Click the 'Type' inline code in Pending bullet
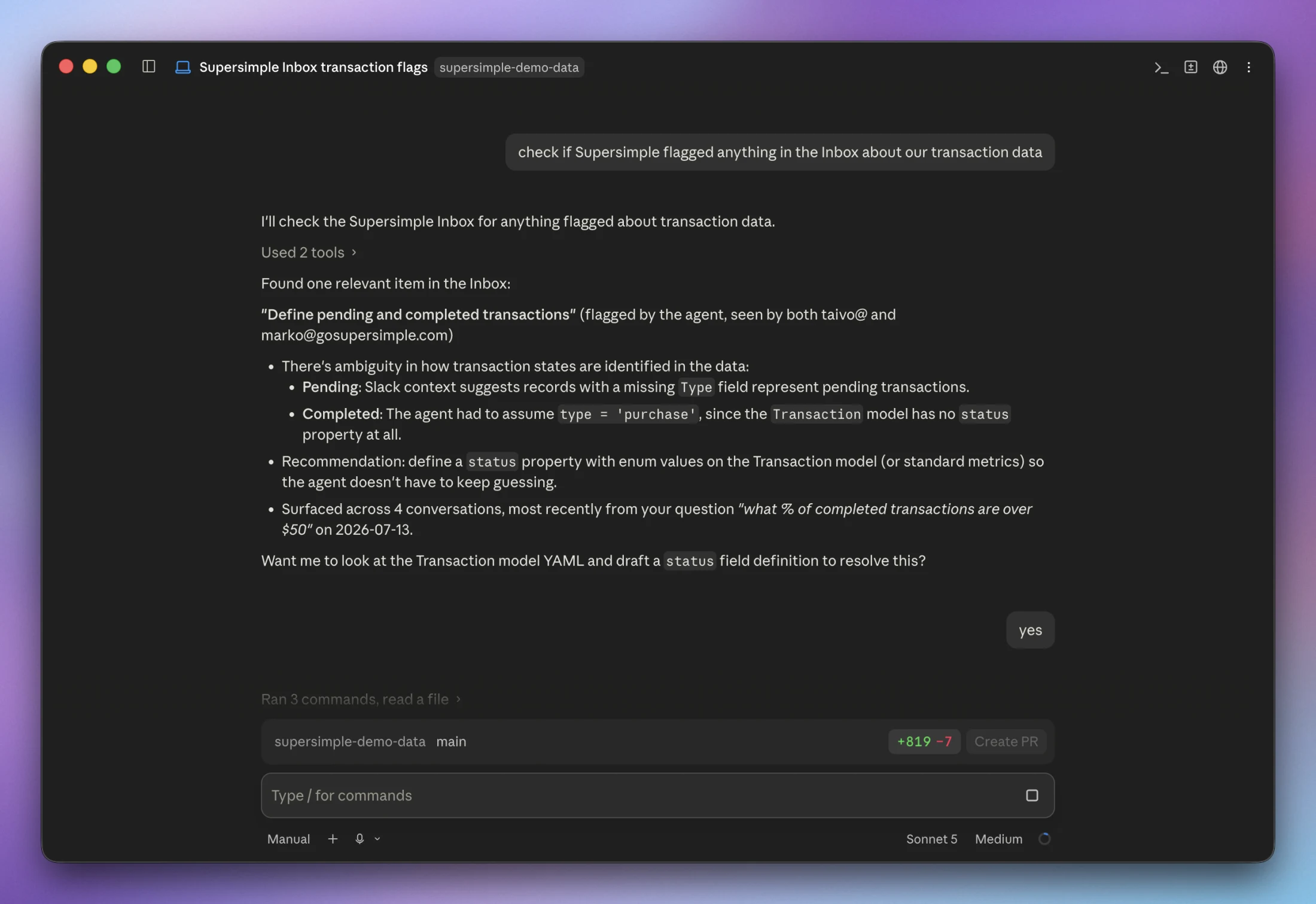The height and width of the screenshot is (904, 1316). pyautogui.click(x=696, y=387)
